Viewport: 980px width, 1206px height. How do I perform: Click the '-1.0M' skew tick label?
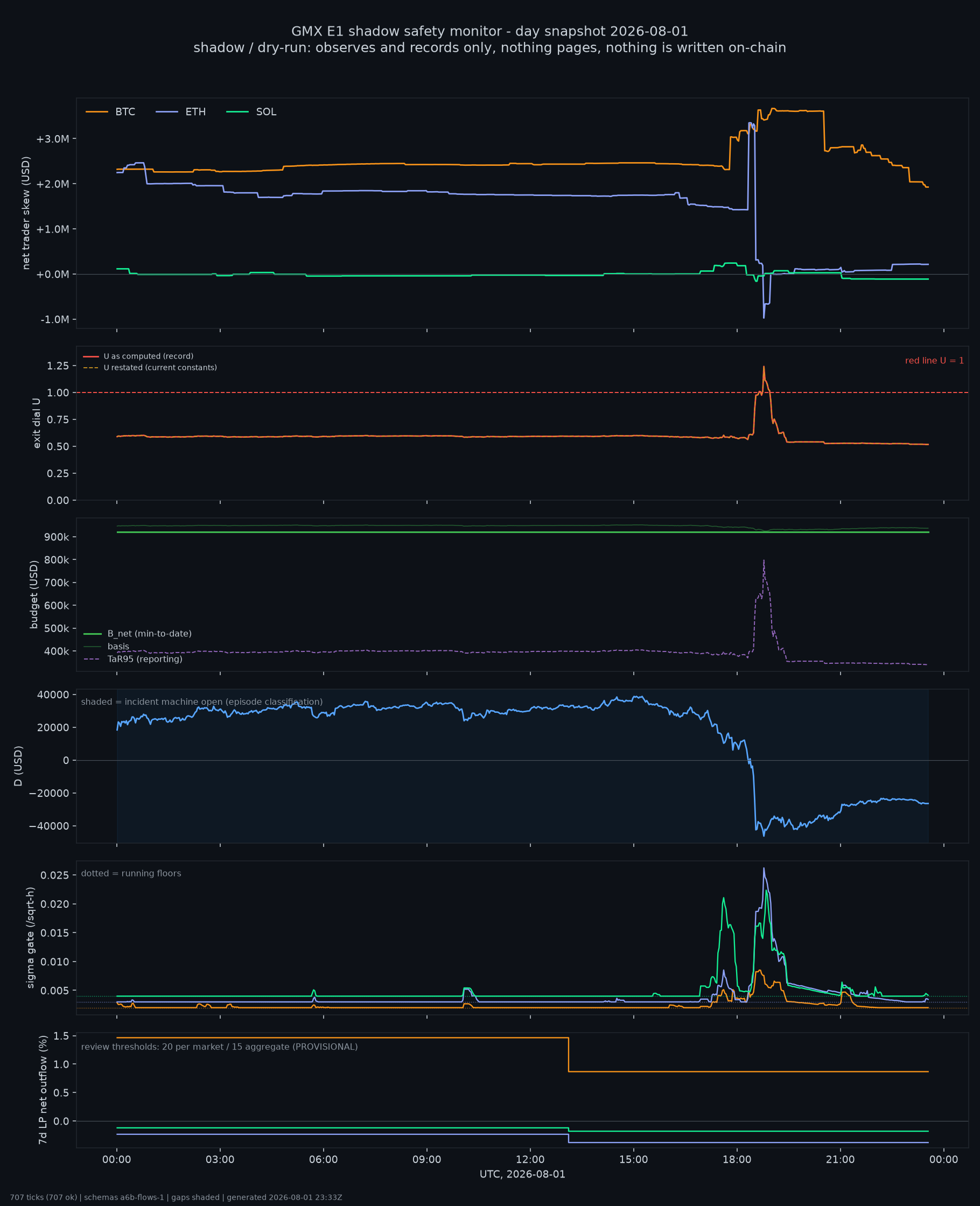(x=55, y=319)
